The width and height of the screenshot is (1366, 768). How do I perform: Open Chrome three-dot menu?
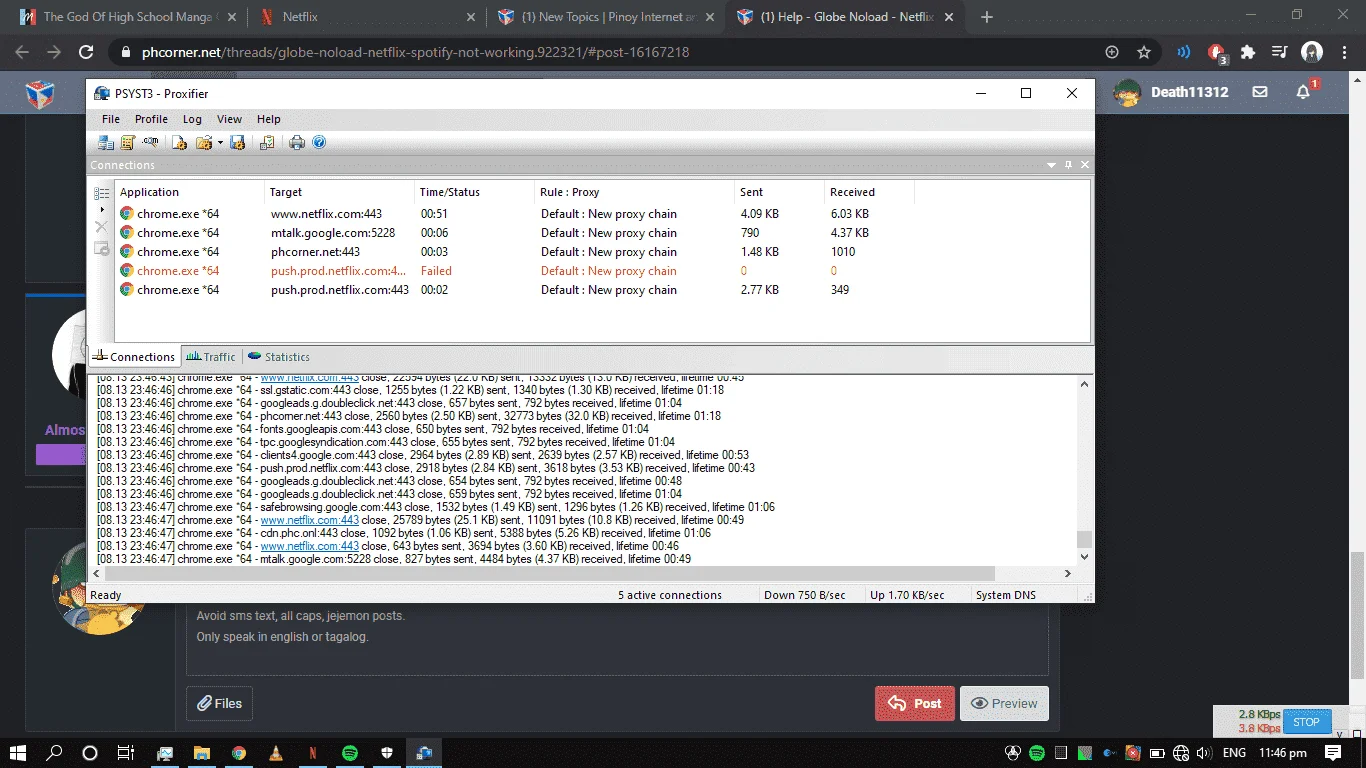point(1344,52)
